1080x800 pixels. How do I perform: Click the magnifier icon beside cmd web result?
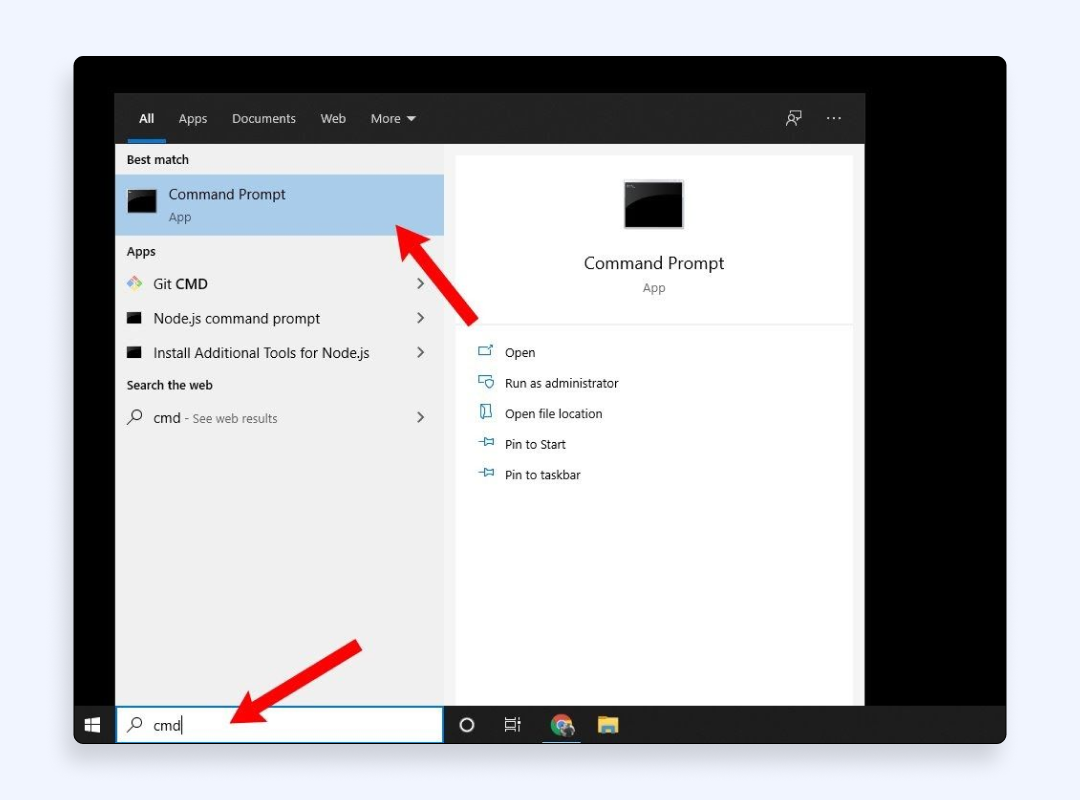(134, 417)
